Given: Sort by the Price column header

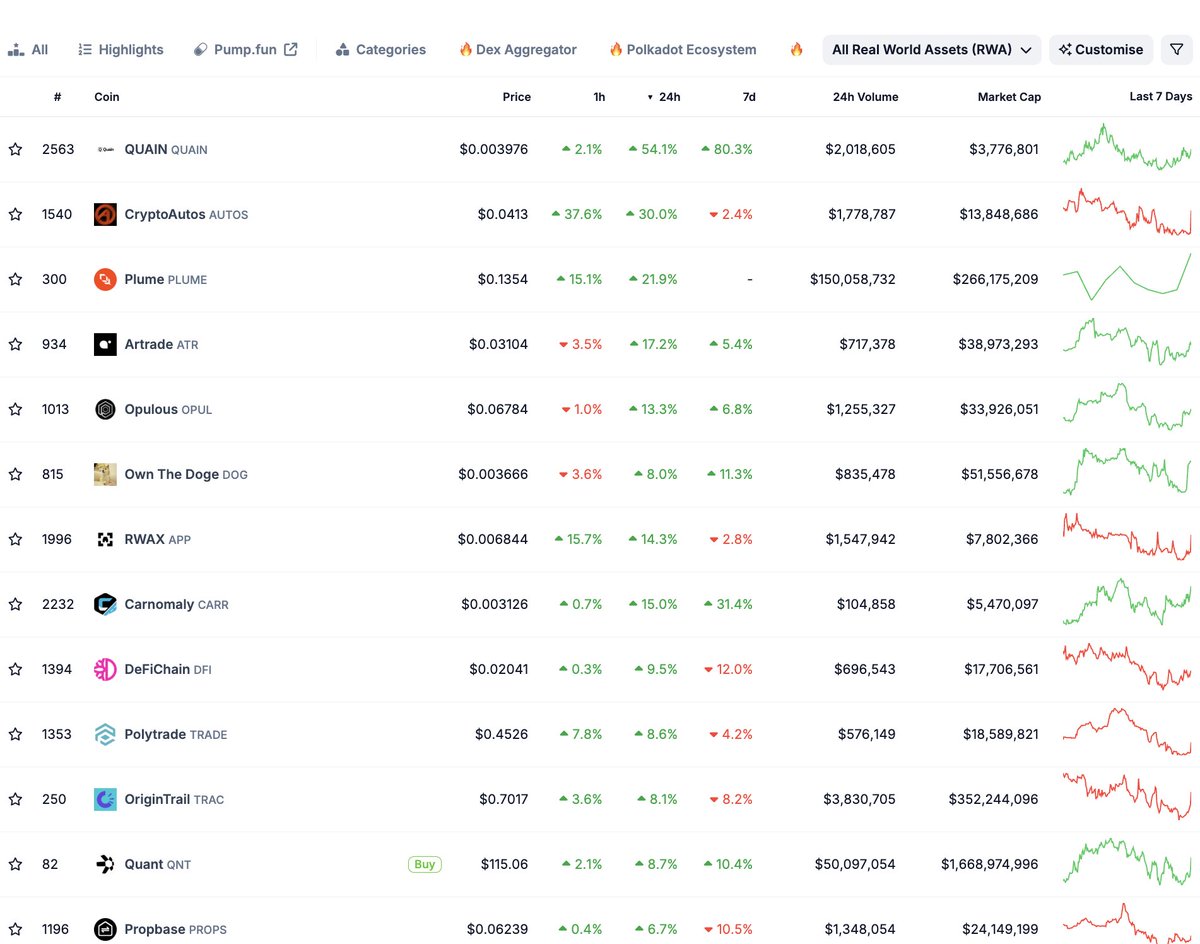Looking at the screenshot, I should pyautogui.click(x=517, y=97).
